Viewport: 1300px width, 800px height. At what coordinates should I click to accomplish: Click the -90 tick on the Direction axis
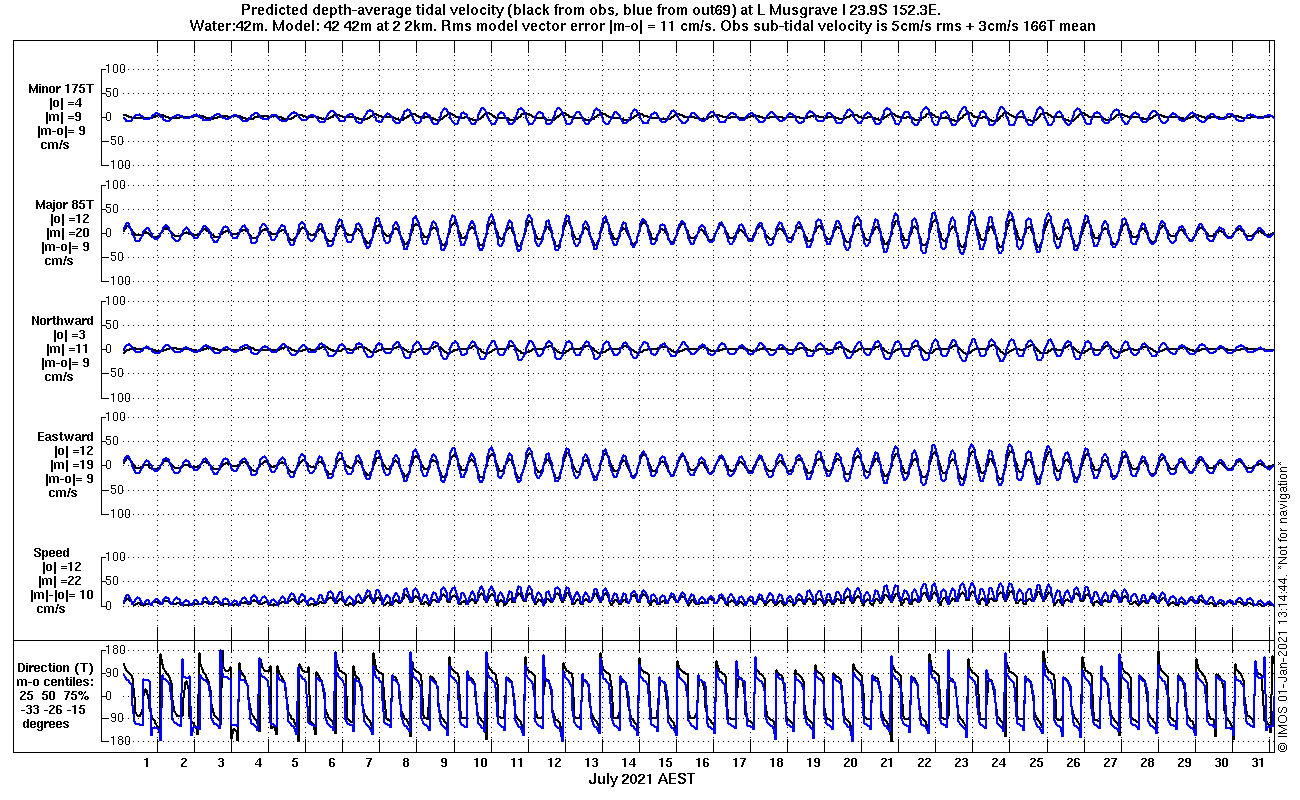(114, 718)
